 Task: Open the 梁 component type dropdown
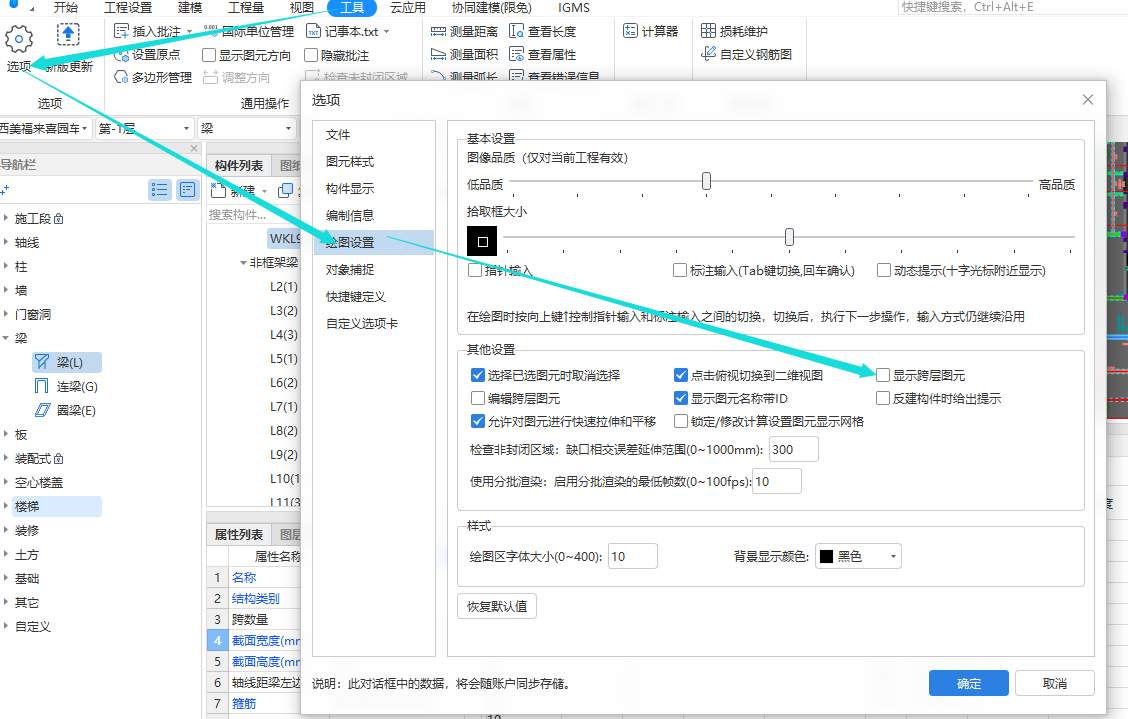tap(247, 128)
